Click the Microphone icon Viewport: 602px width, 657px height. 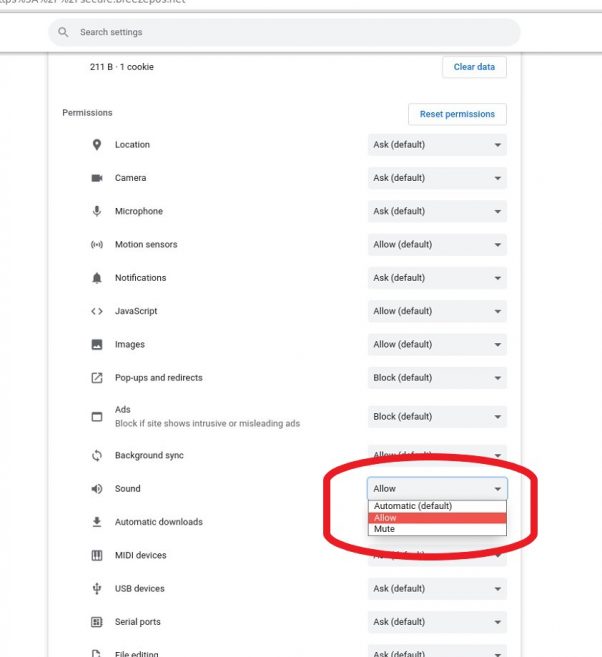point(97,211)
